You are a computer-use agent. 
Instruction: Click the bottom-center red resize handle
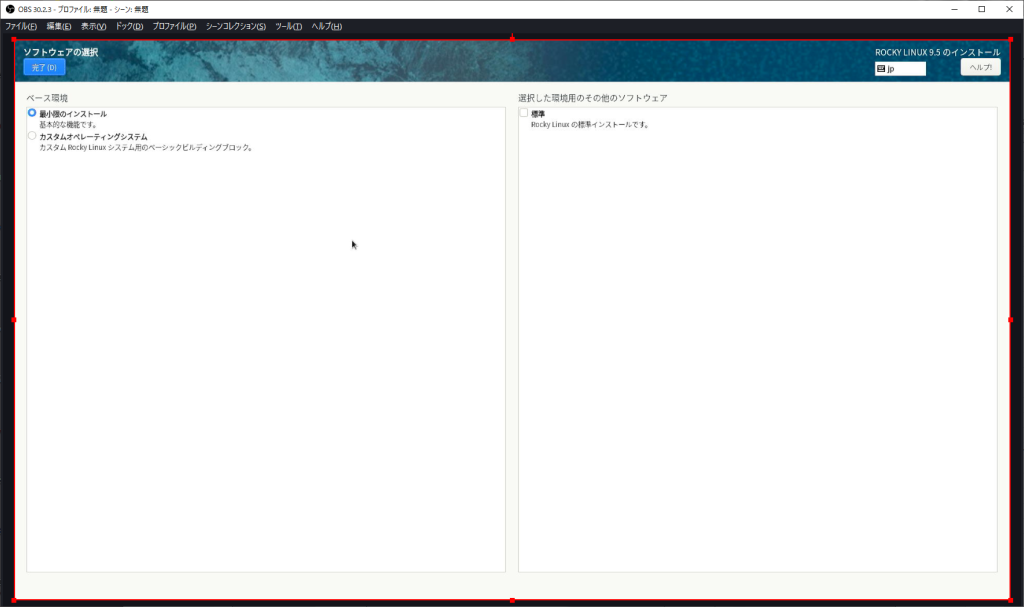click(512, 600)
